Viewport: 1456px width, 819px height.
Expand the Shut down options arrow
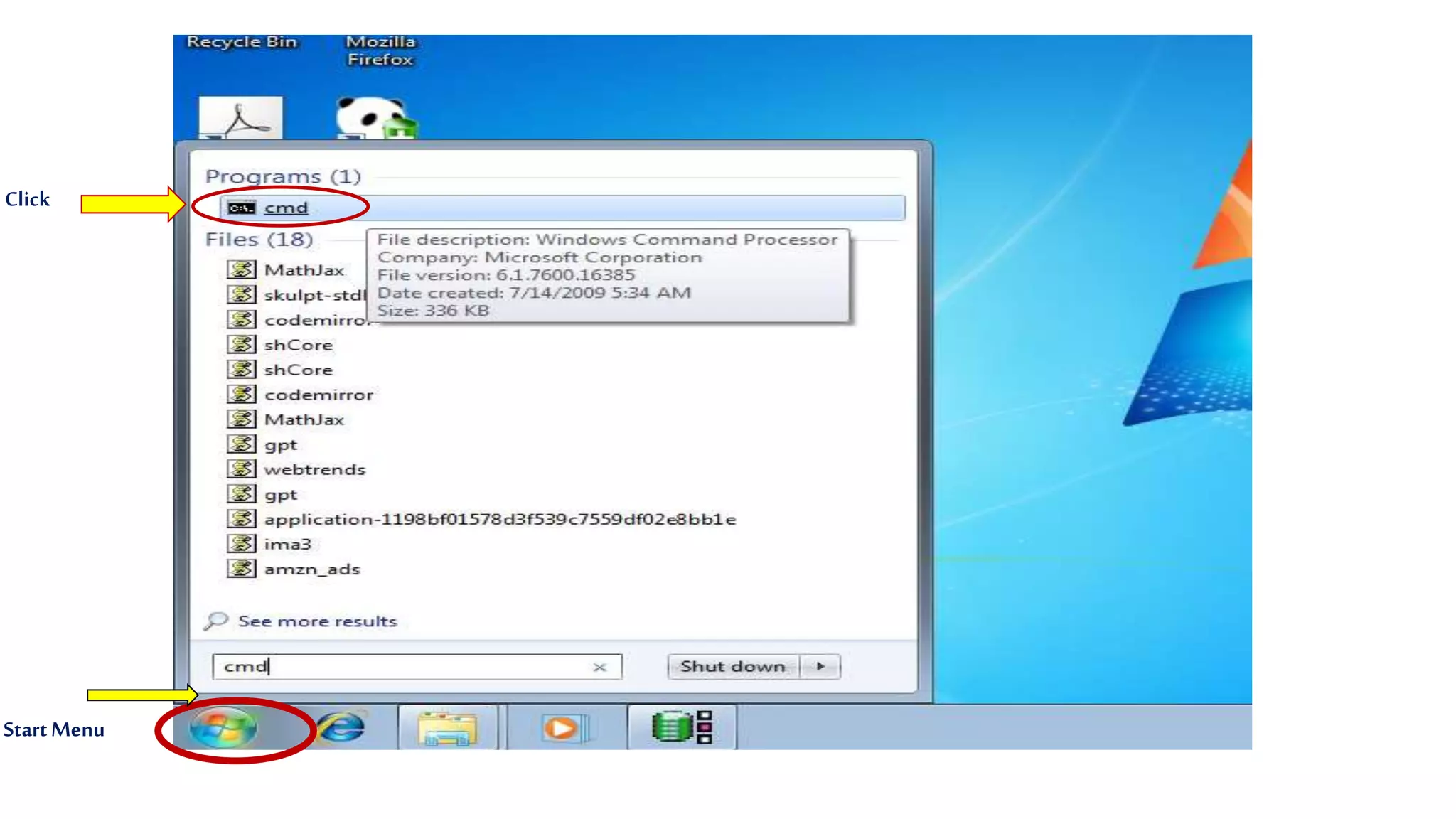pyautogui.click(x=820, y=667)
